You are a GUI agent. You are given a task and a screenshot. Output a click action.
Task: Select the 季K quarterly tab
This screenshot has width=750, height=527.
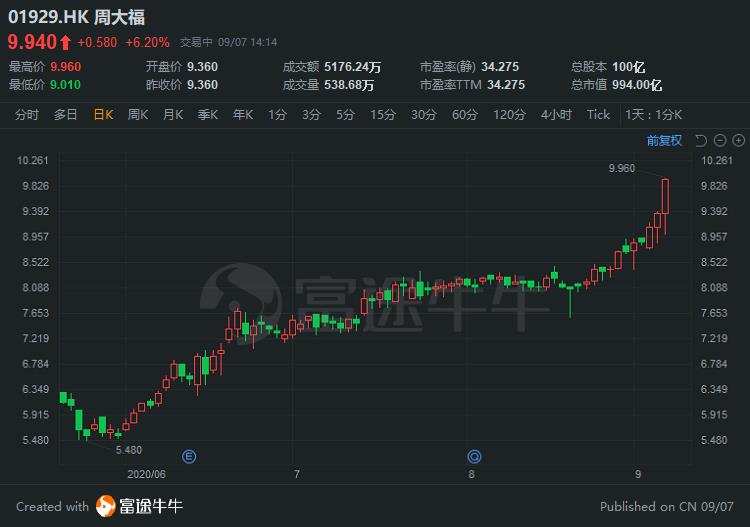click(208, 115)
